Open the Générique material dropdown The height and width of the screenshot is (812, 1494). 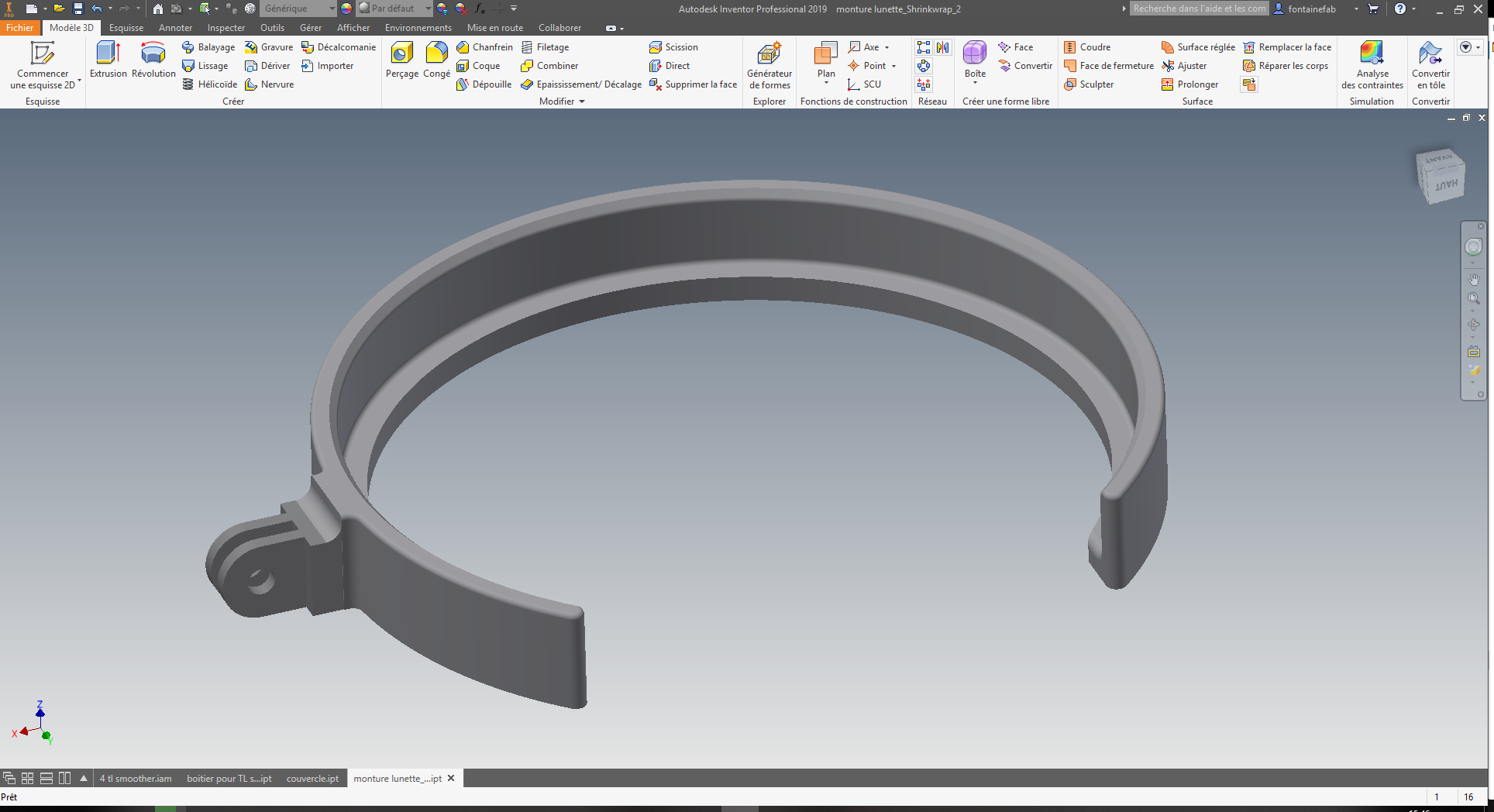332,9
